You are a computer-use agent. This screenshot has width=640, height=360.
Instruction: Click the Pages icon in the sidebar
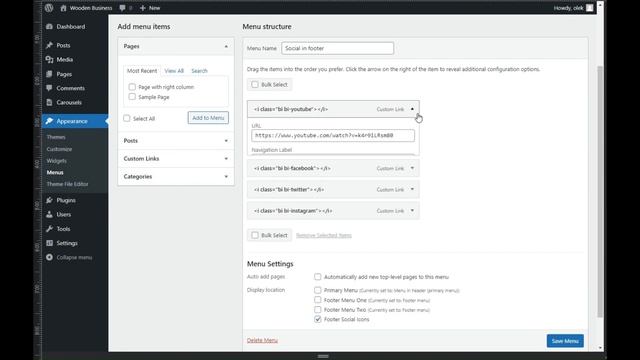coord(49,74)
